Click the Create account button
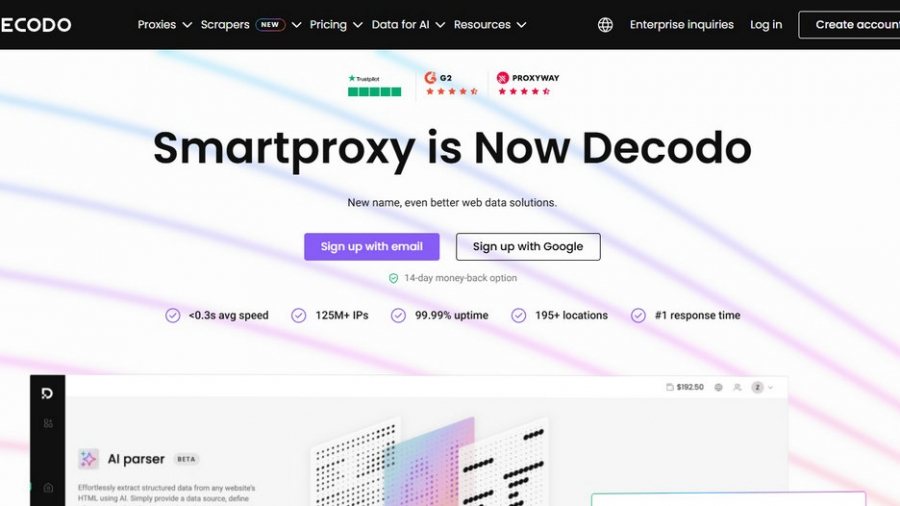900x506 pixels. click(849, 25)
